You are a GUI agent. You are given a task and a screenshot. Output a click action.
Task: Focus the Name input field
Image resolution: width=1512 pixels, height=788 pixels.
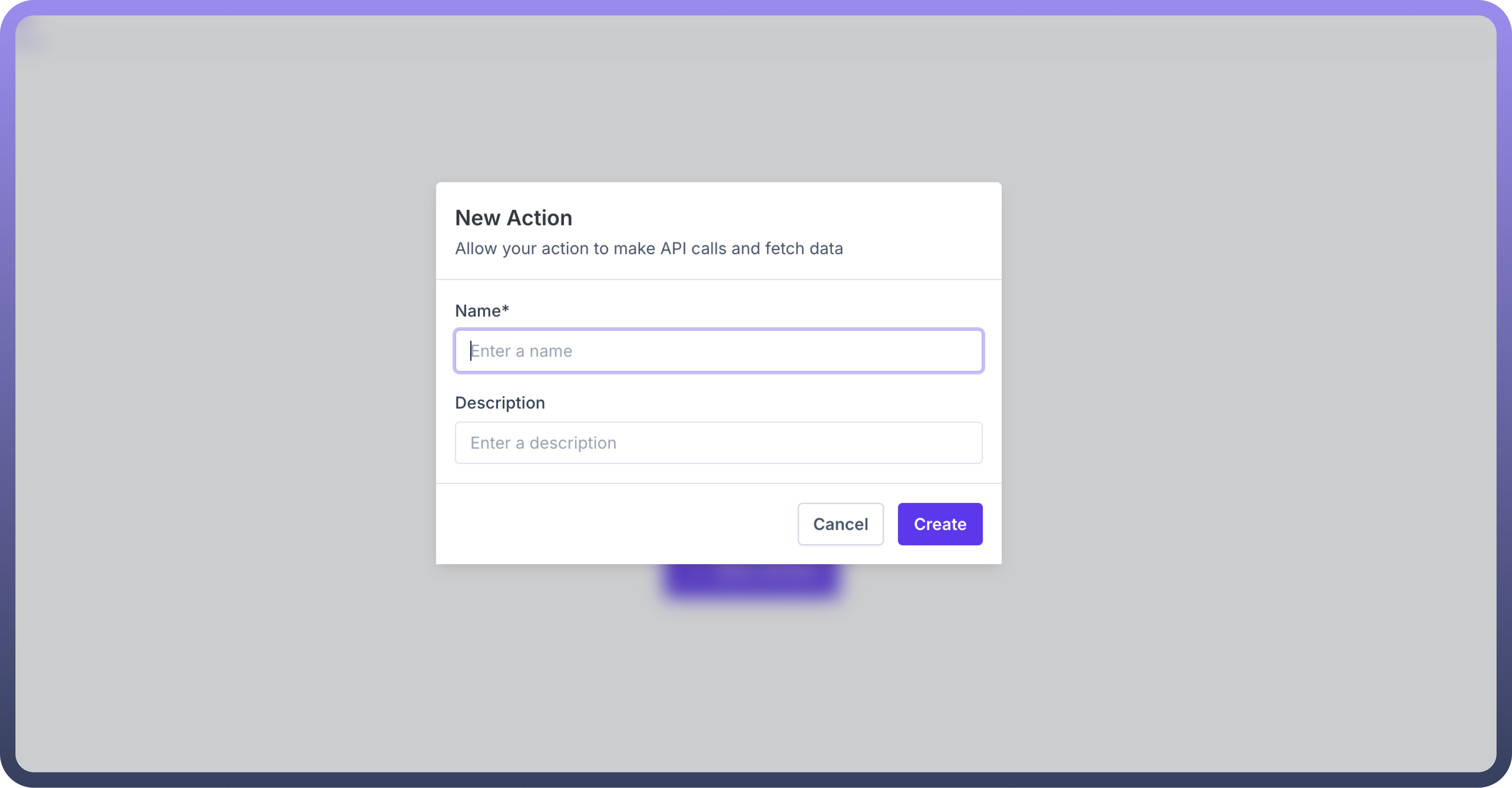(719, 351)
